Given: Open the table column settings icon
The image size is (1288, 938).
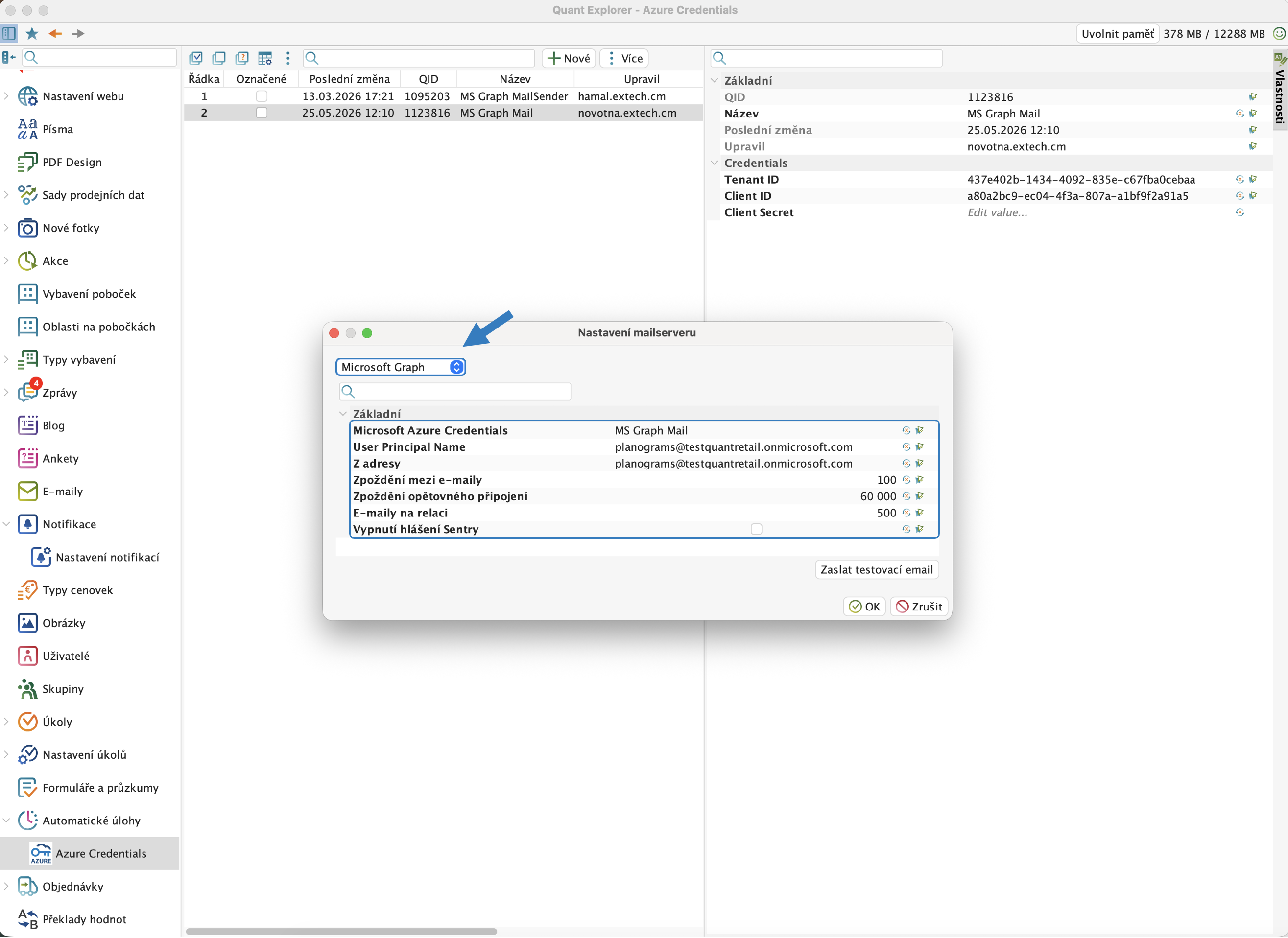Looking at the screenshot, I should coord(264,58).
